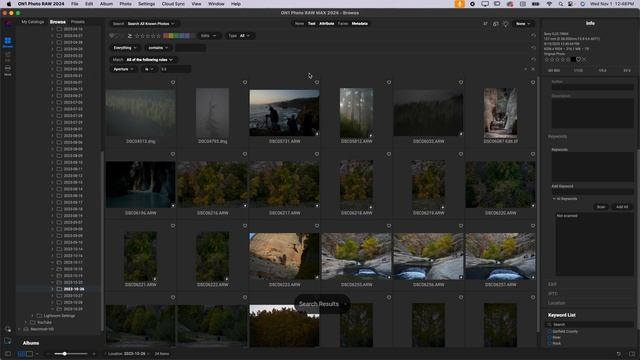This screenshot has width=640, height=360.
Task: Open macOS Control Center icon
Action: click(x=570, y=4)
